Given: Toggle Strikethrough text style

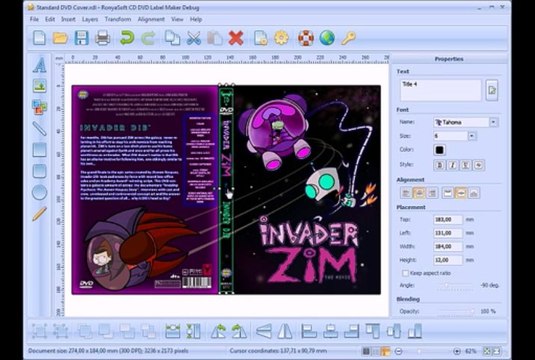Looking at the screenshot, I should coord(479,165).
